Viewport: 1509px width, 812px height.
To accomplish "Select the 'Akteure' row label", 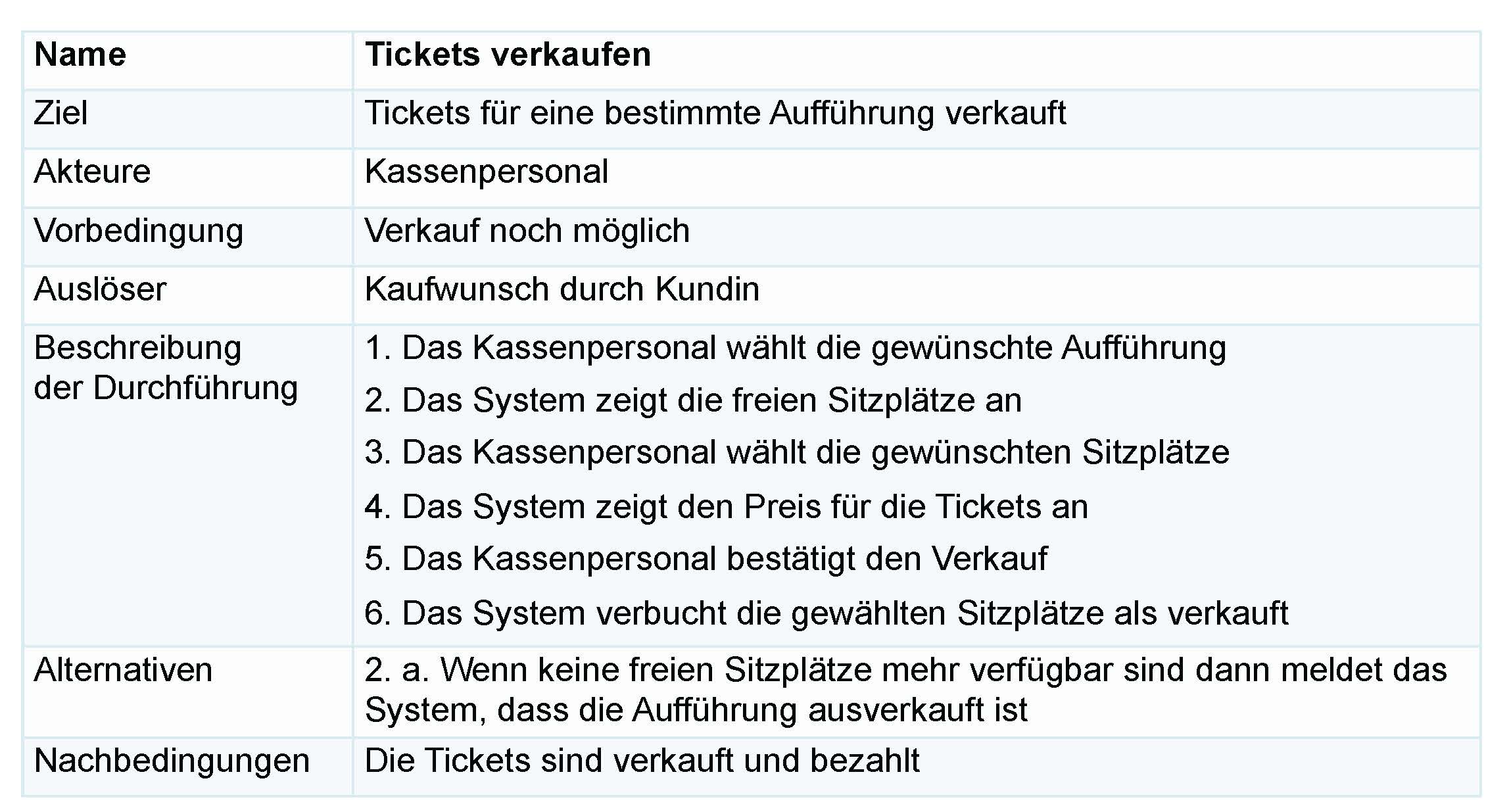I will pos(92,172).
